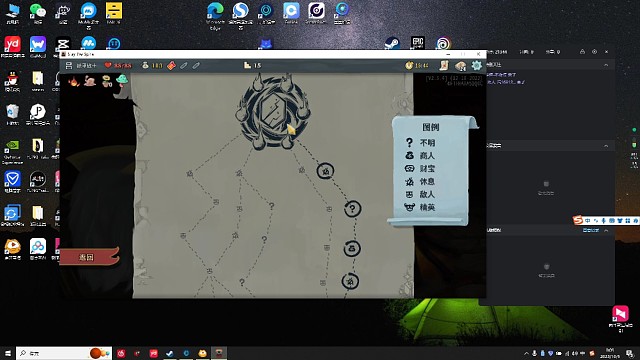This screenshot has height=360, width=640.
Task: Select the circled rest campfire node near boss
Action: [326, 171]
